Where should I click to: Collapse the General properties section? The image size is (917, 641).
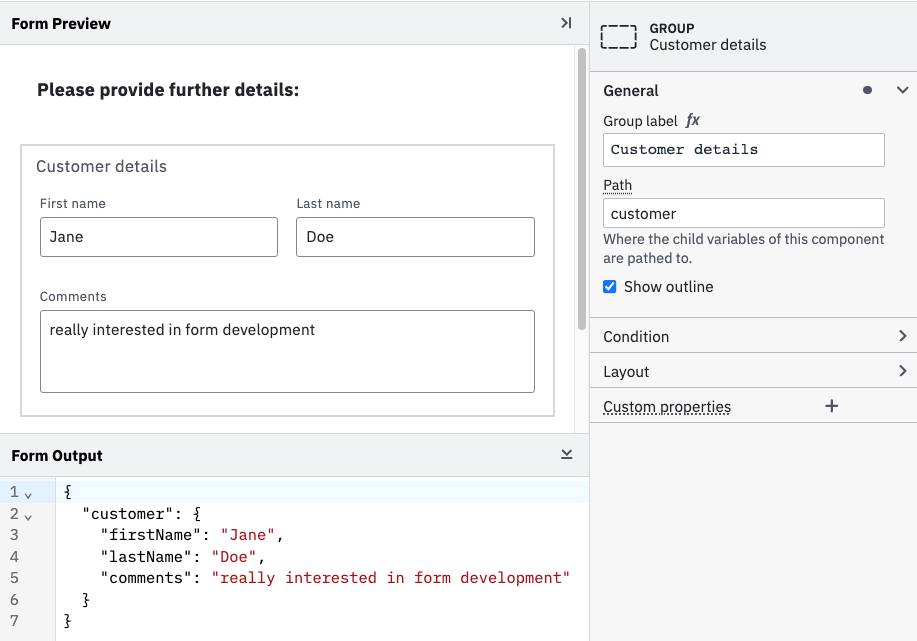(902, 90)
